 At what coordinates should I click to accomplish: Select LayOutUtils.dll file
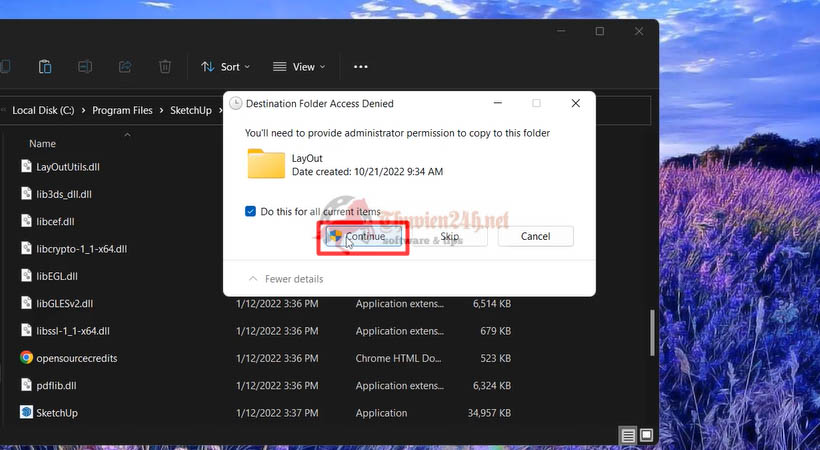click(68, 167)
